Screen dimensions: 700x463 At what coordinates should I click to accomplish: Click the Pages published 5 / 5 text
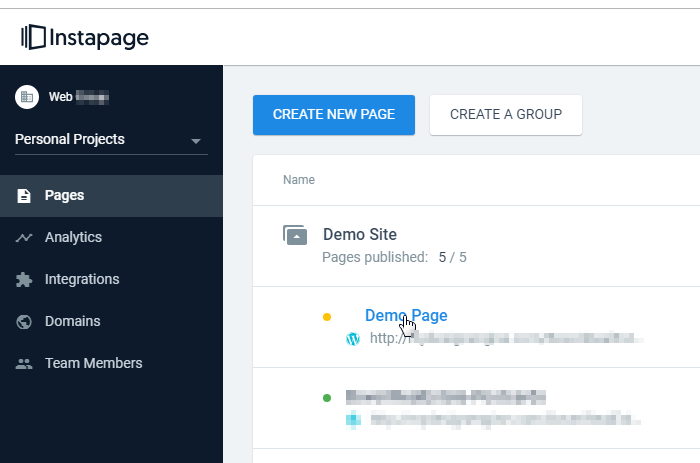pyautogui.click(x=394, y=257)
